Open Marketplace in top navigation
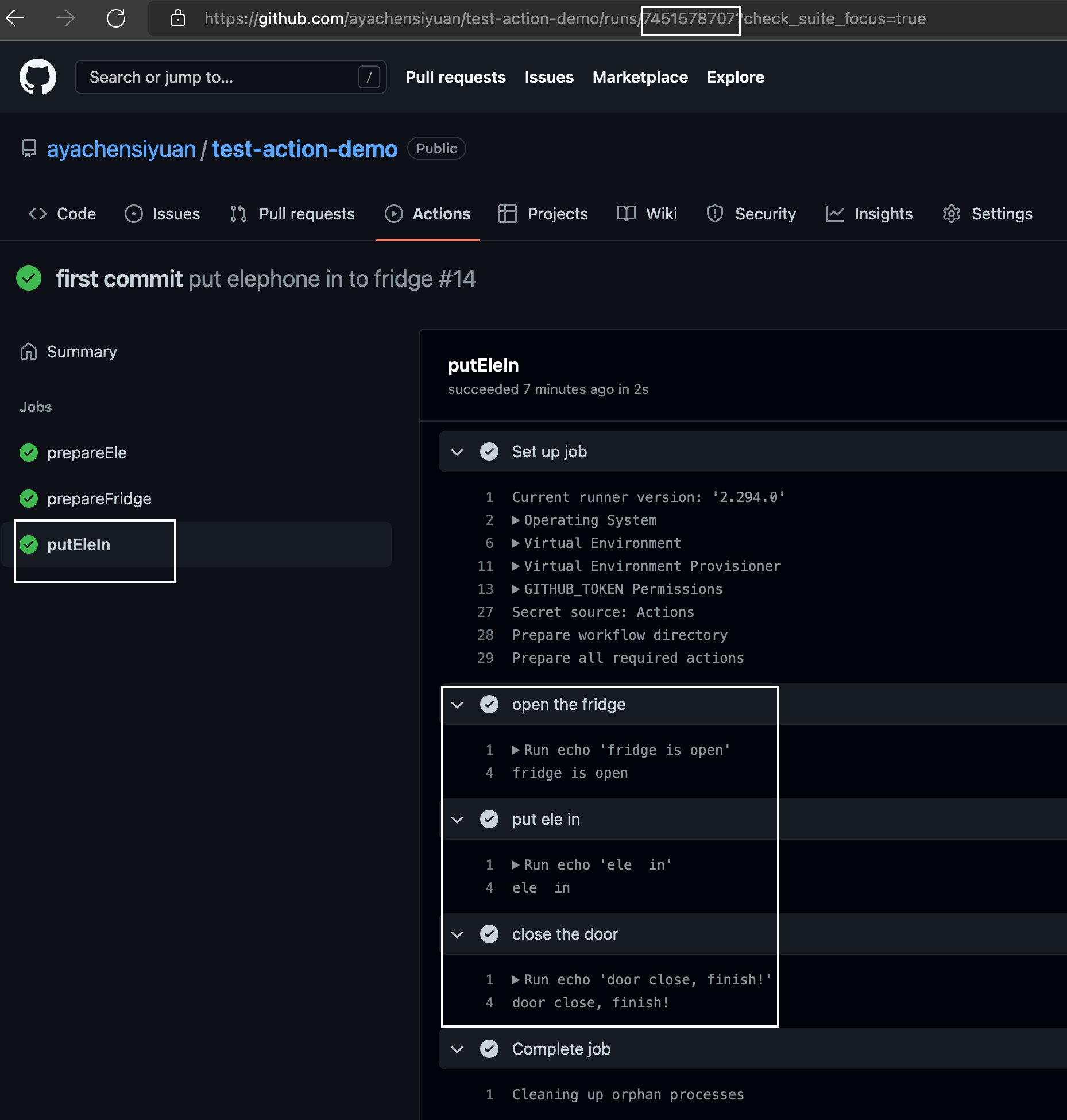This screenshot has height=1120, width=1067. tap(640, 77)
